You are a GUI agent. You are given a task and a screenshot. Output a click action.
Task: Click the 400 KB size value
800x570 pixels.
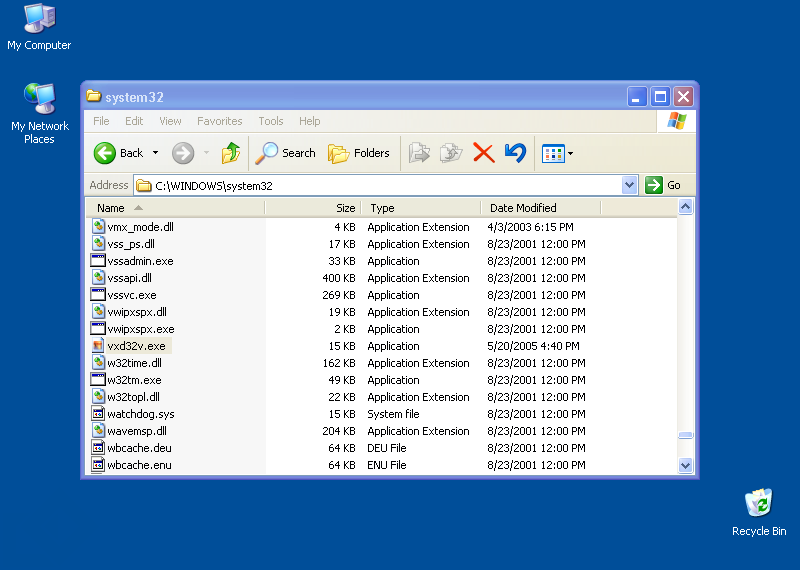pyautogui.click(x=338, y=278)
